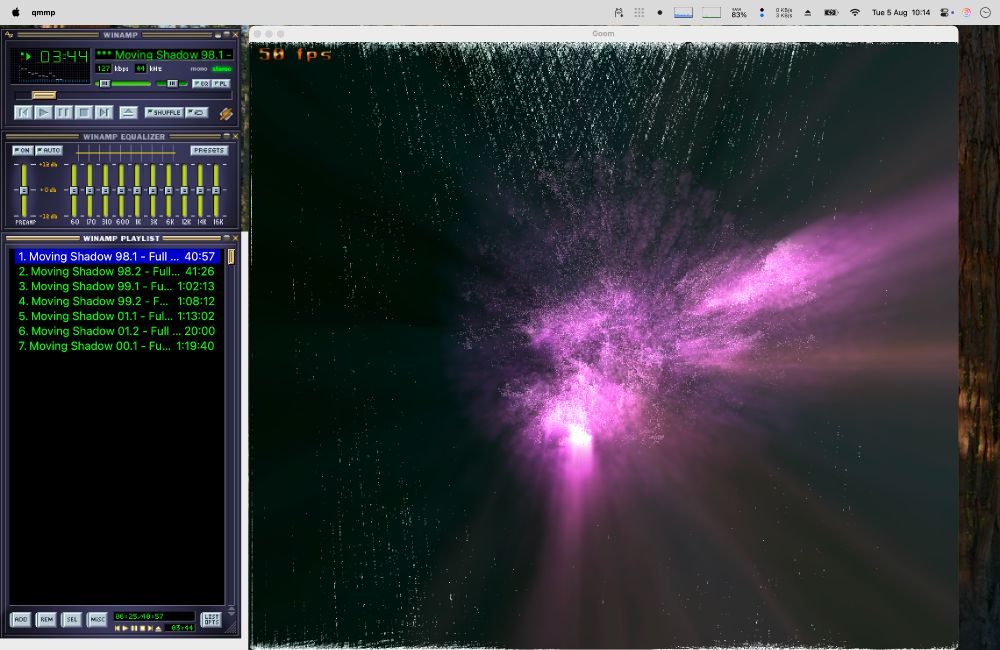Skip to the next track
This screenshot has height=650, width=1000.
coord(104,113)
